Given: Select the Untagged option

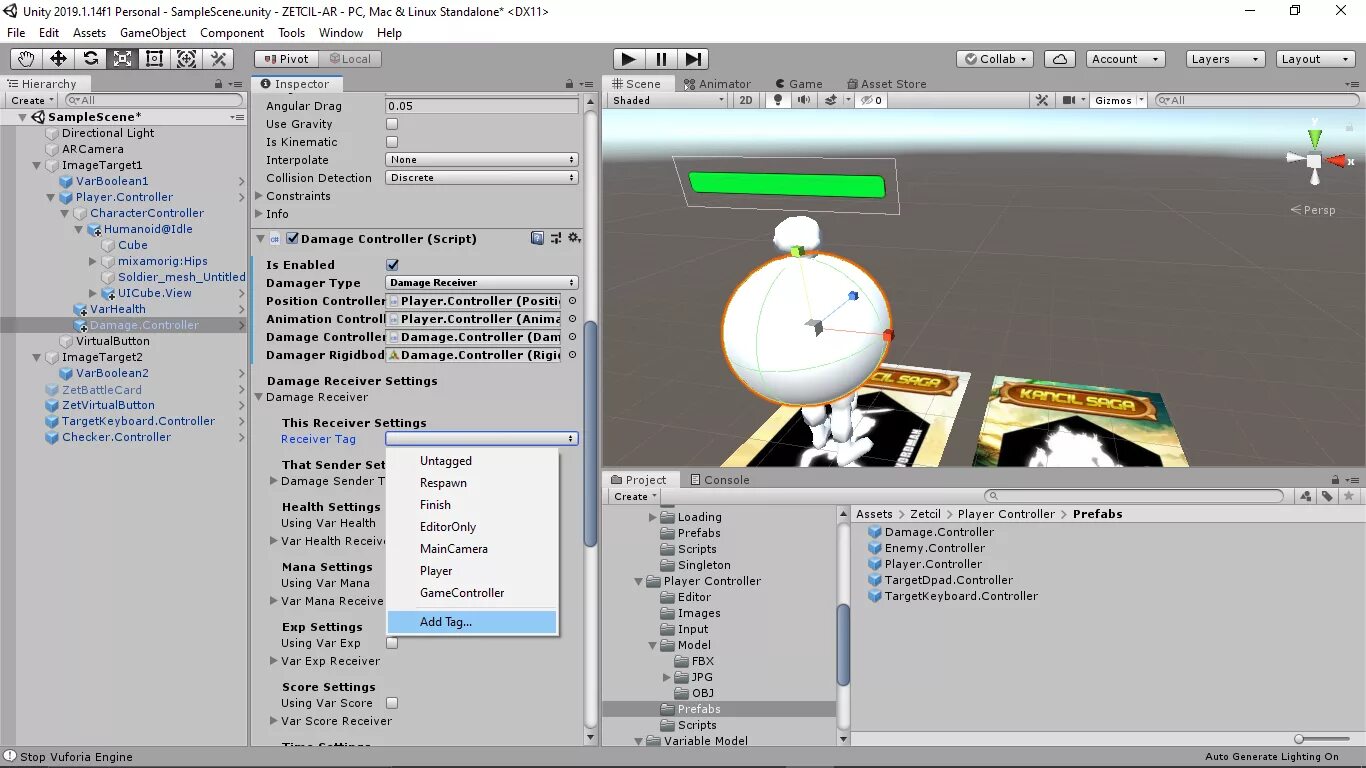Looking at the screenshot, I should (x=472, y=461).
